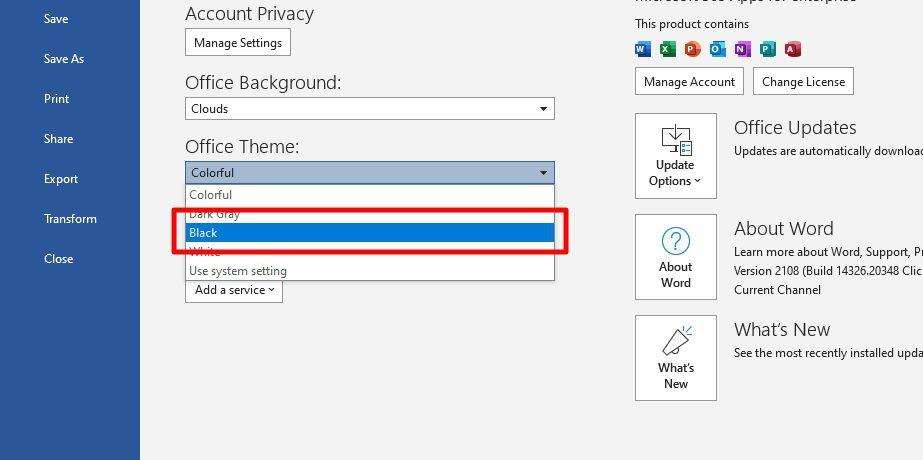Click the Version 2108 build text

click(x=828, y=271)
